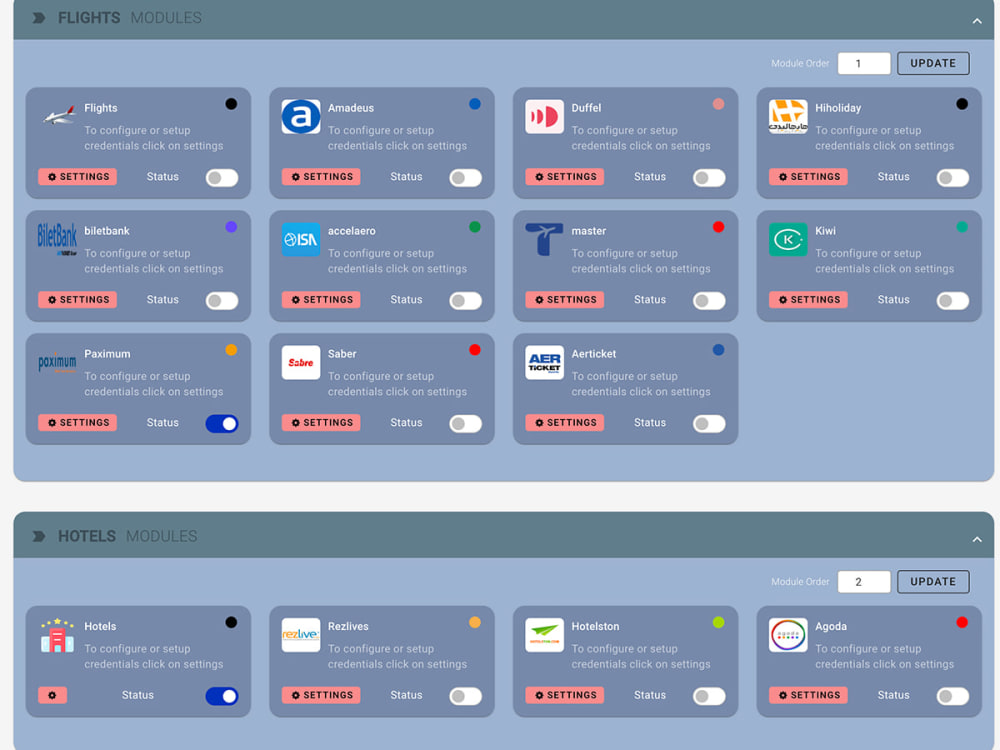1000x750 pixels.
Task: Enable the Amadeus status switch
Action: [x=466, y=177]
